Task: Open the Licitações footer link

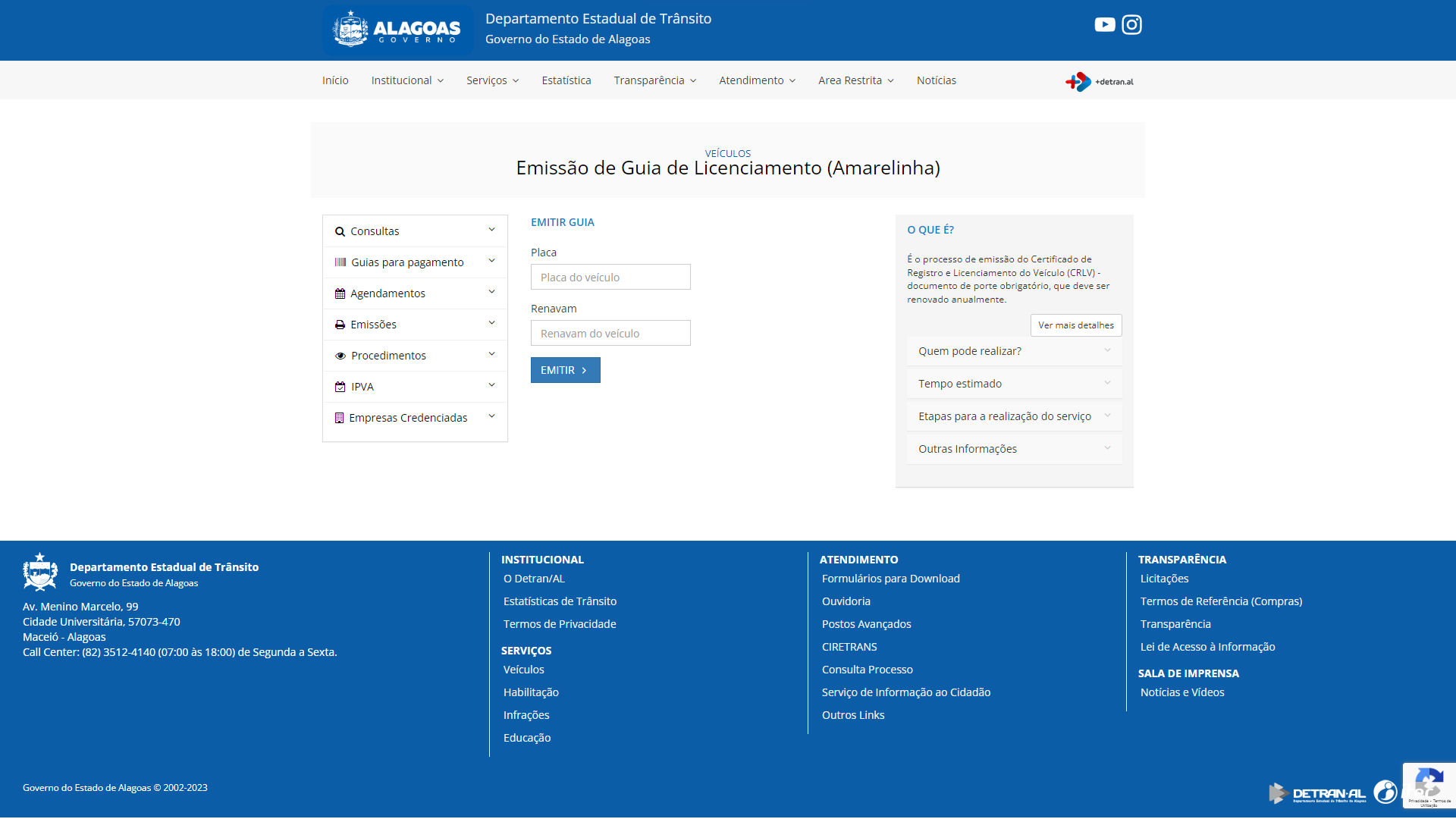Action: (x=1164, y=579)
